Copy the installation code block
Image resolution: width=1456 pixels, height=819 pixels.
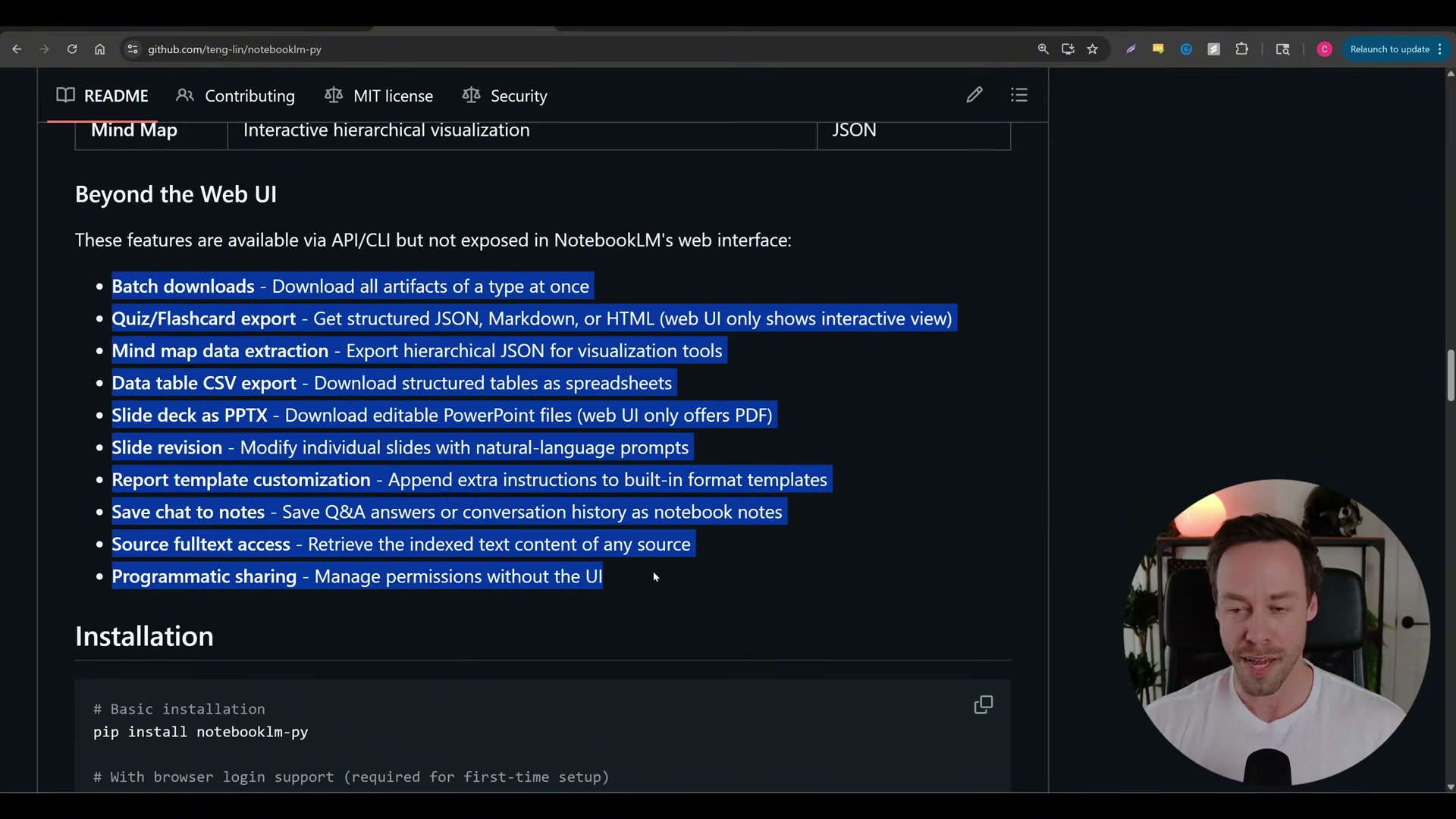click(x=984, y=705)
